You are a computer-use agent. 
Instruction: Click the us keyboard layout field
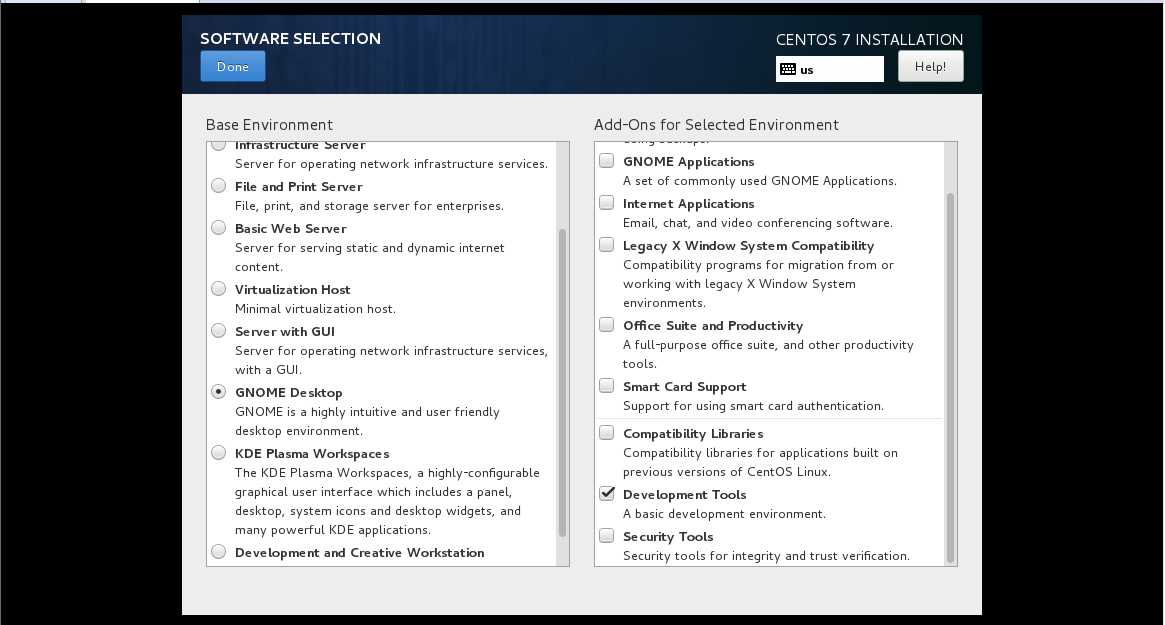(830, 69)
